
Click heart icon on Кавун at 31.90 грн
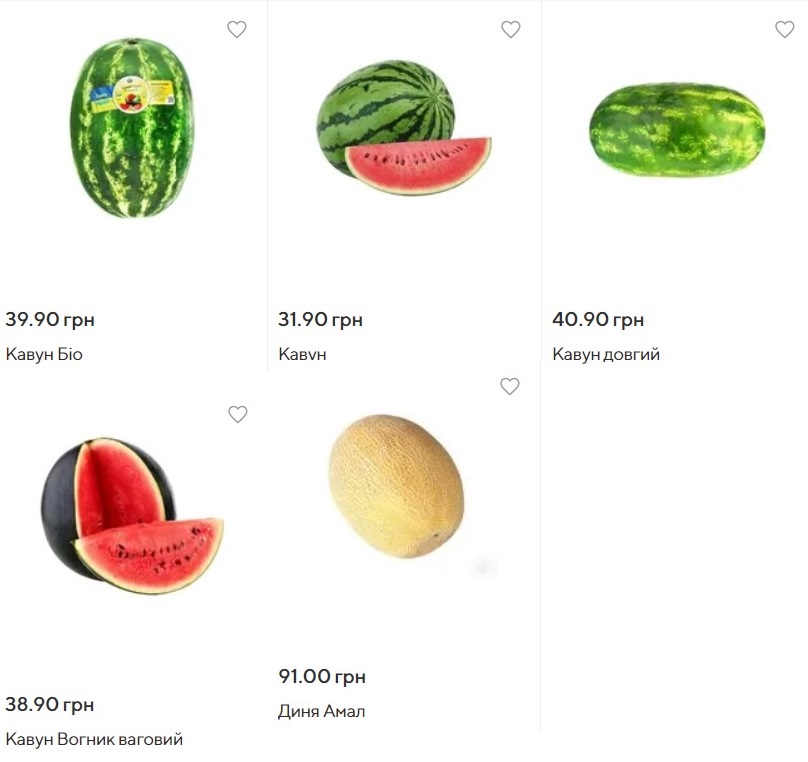tap(511, 30)
